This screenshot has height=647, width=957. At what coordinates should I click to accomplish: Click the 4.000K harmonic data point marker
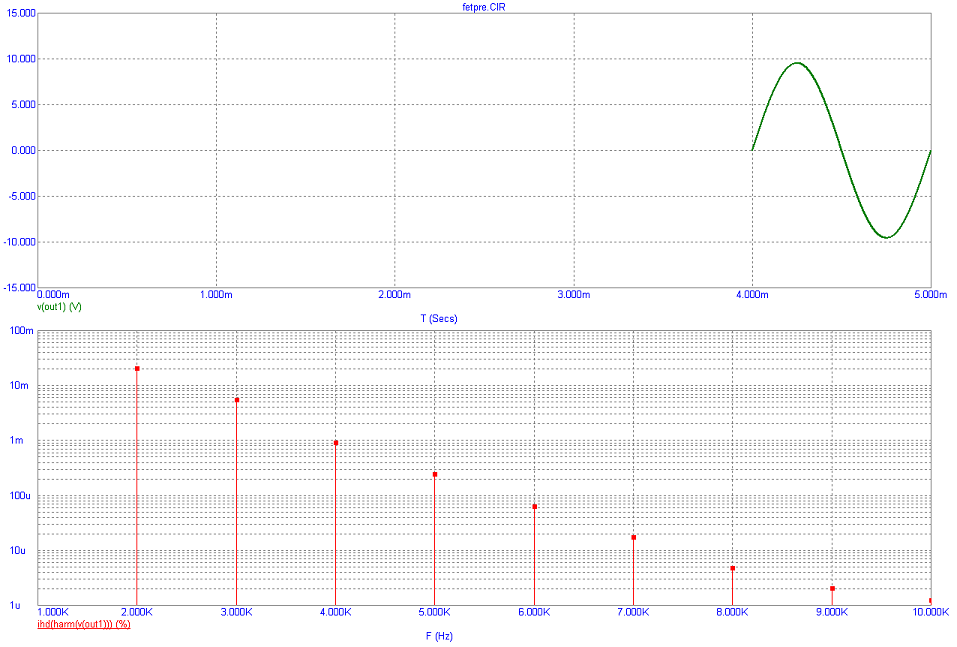[x=336, y=443]
